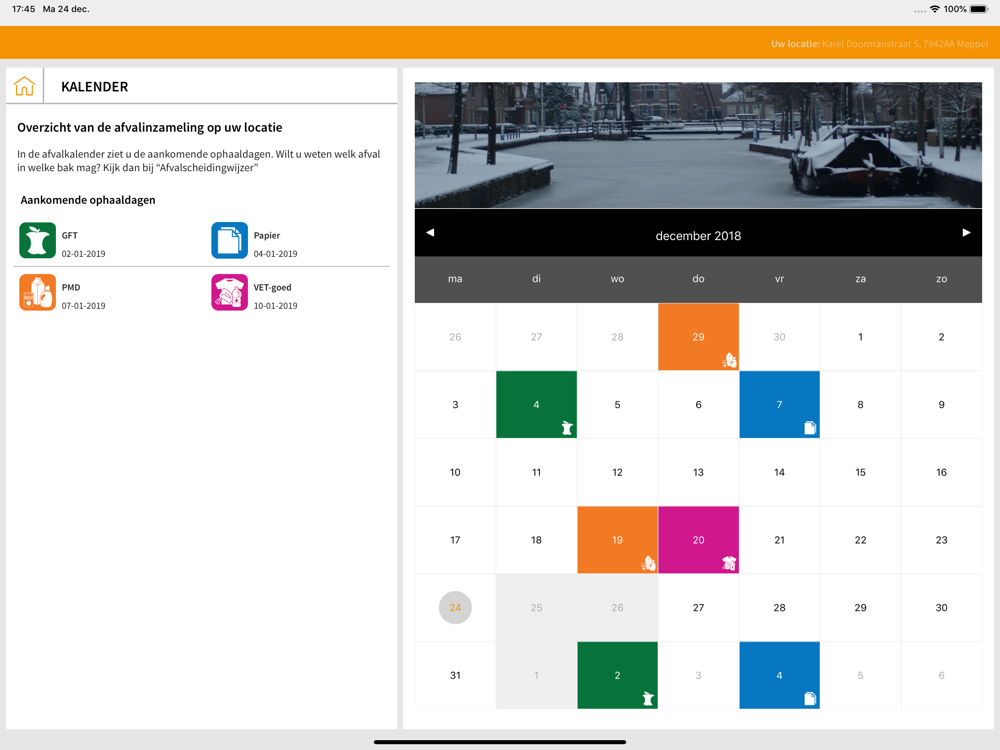Select December 9 in the calendar
1000x750 pixels.
pos(941,404)
